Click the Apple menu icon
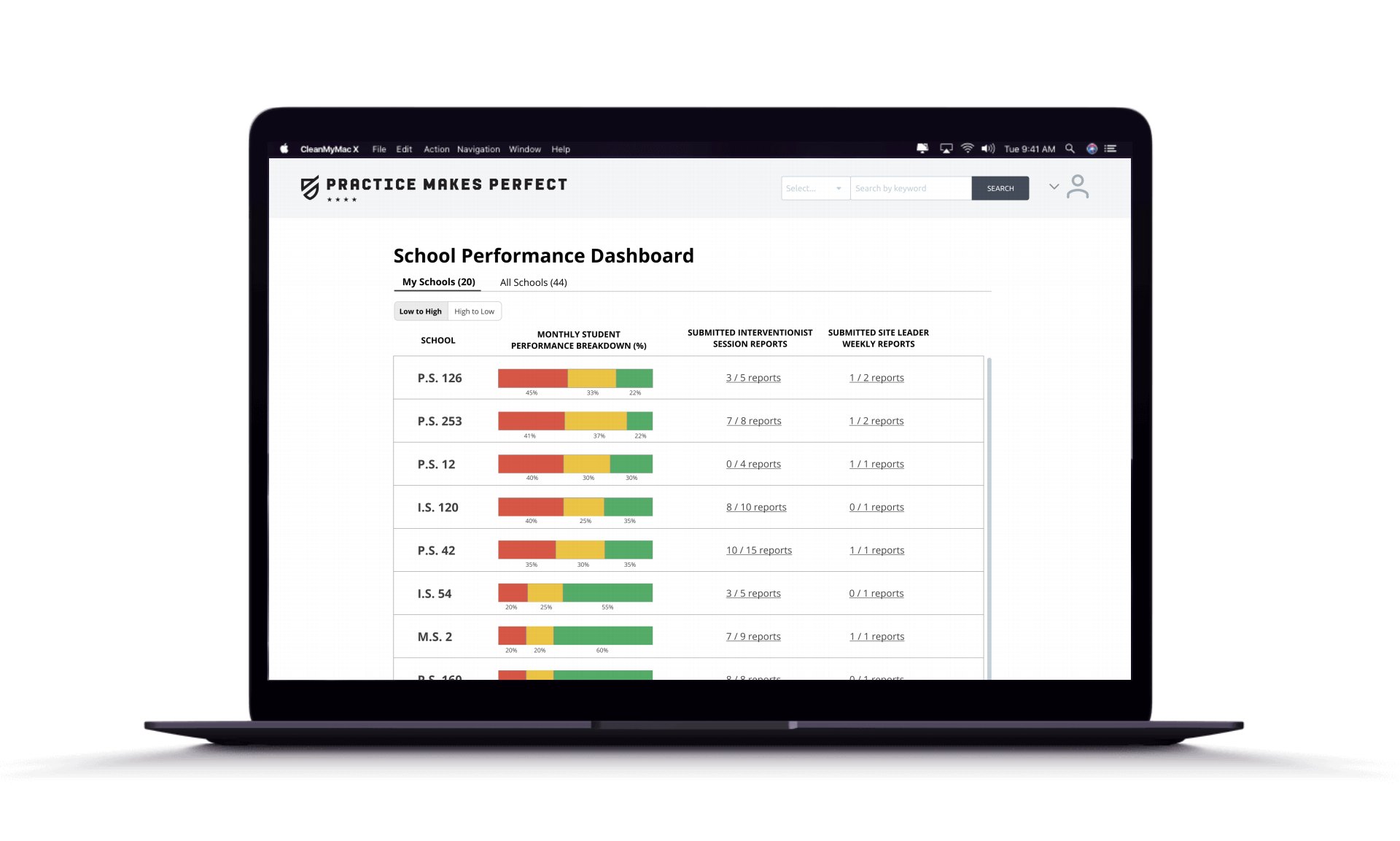The height and width of the screenshot is (841, 1400). pyautogui.click(x=284, y=149)
